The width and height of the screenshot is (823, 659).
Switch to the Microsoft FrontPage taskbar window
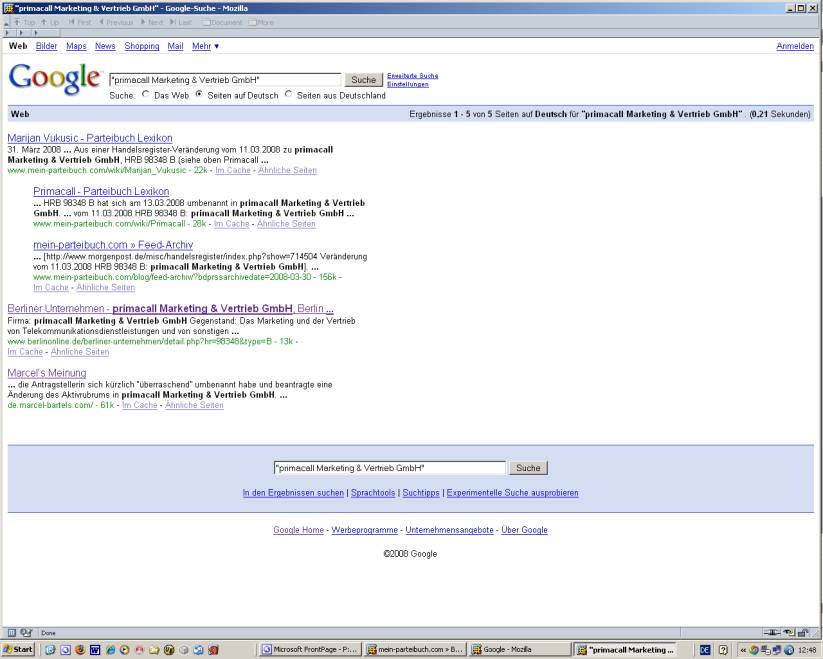310,650
